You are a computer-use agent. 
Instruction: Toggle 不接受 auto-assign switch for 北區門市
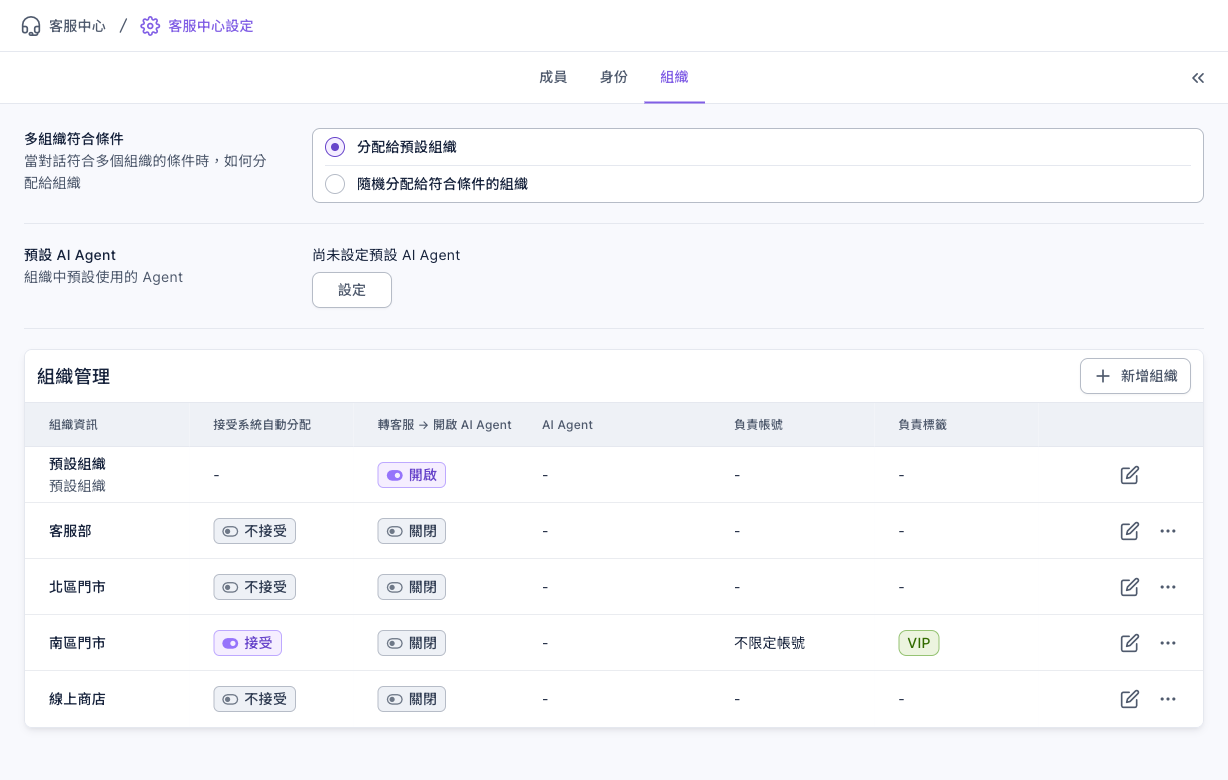click(x=254, y=587)
